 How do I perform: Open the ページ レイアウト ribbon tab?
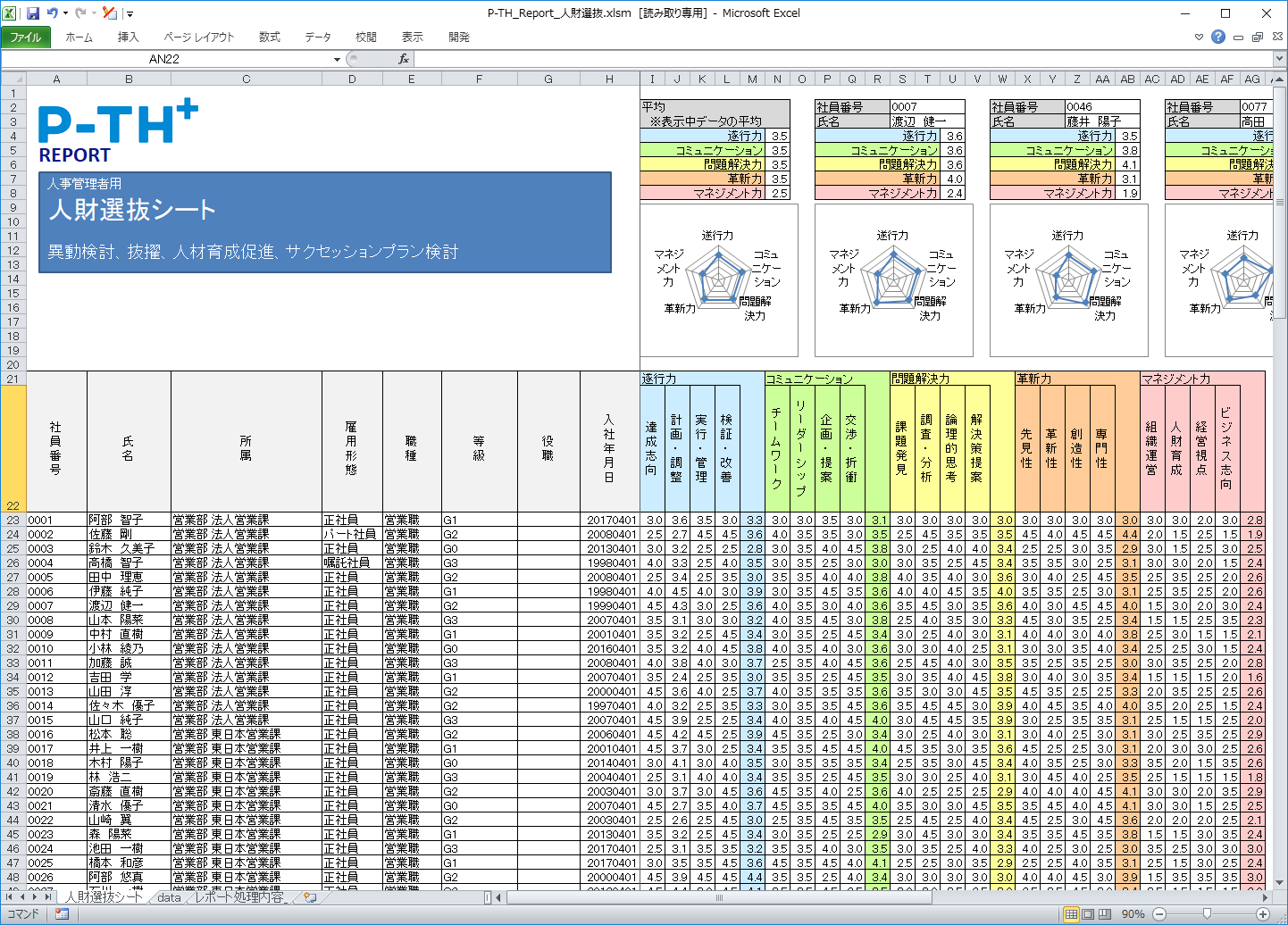coord(199,37)
